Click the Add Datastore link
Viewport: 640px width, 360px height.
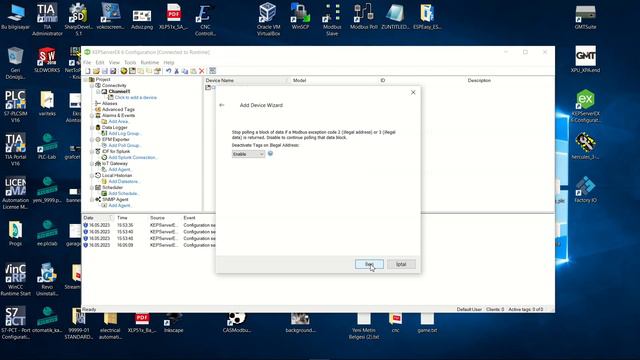124,181
